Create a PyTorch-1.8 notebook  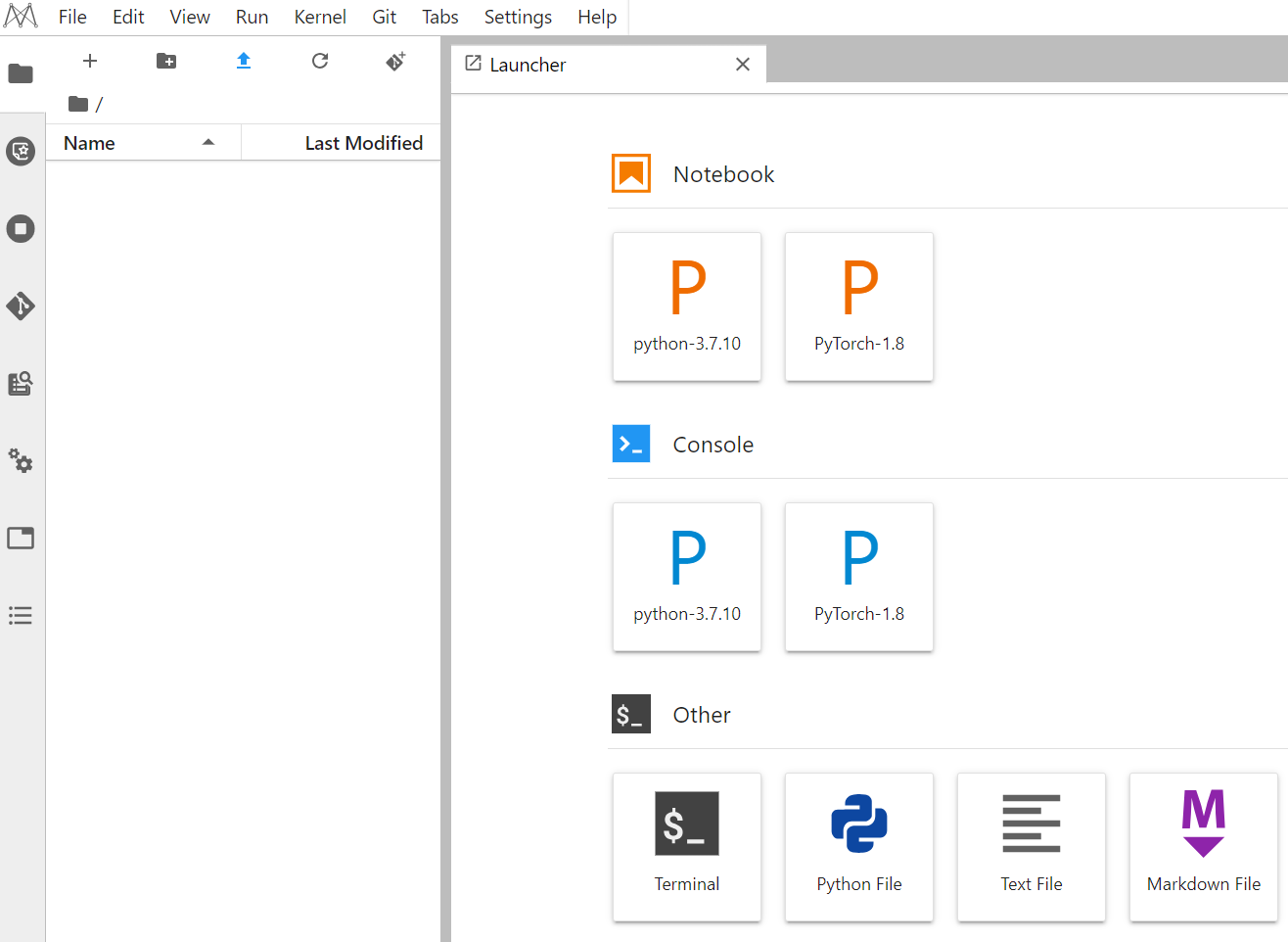click(859, 306)
